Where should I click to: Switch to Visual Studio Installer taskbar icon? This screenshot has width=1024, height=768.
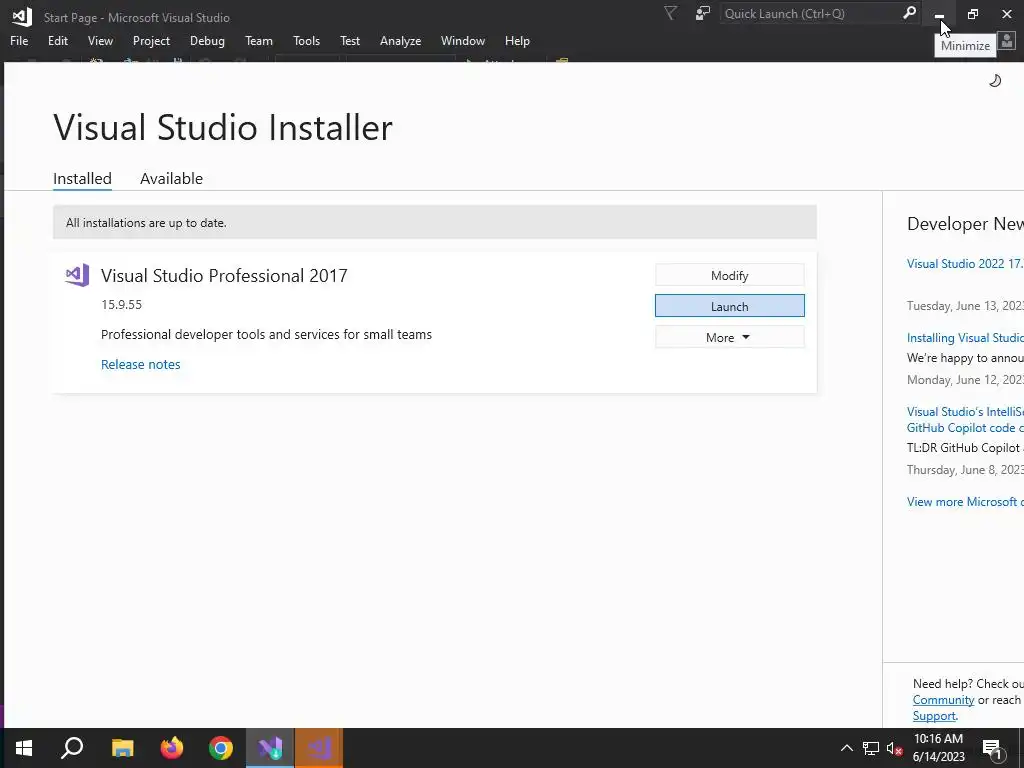coord(270,748)
